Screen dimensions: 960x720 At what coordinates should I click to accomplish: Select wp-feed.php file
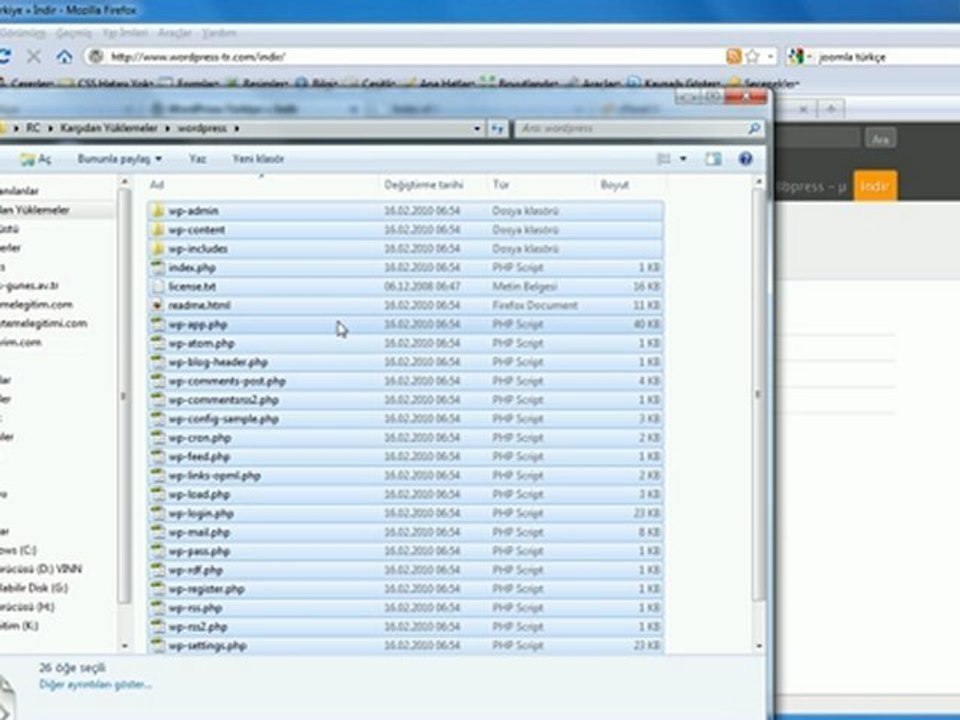pos(405,457)
